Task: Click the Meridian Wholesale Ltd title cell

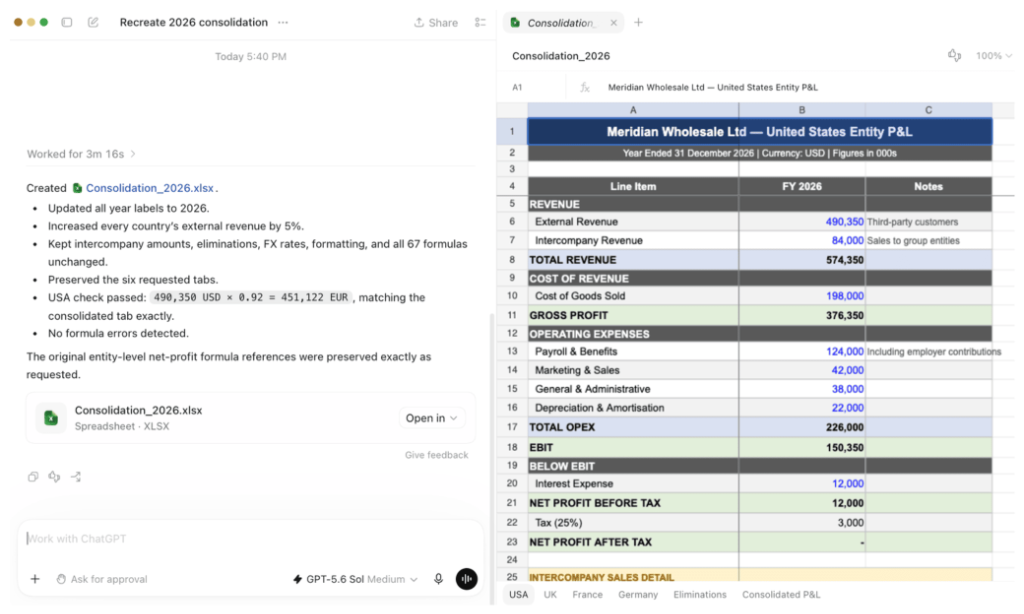Action: 760,131
